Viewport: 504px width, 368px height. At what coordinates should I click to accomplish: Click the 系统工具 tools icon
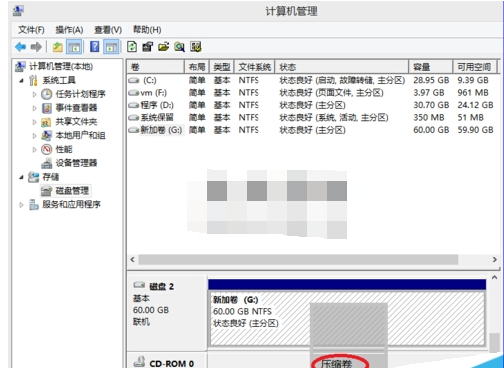[x=33, y=80]
